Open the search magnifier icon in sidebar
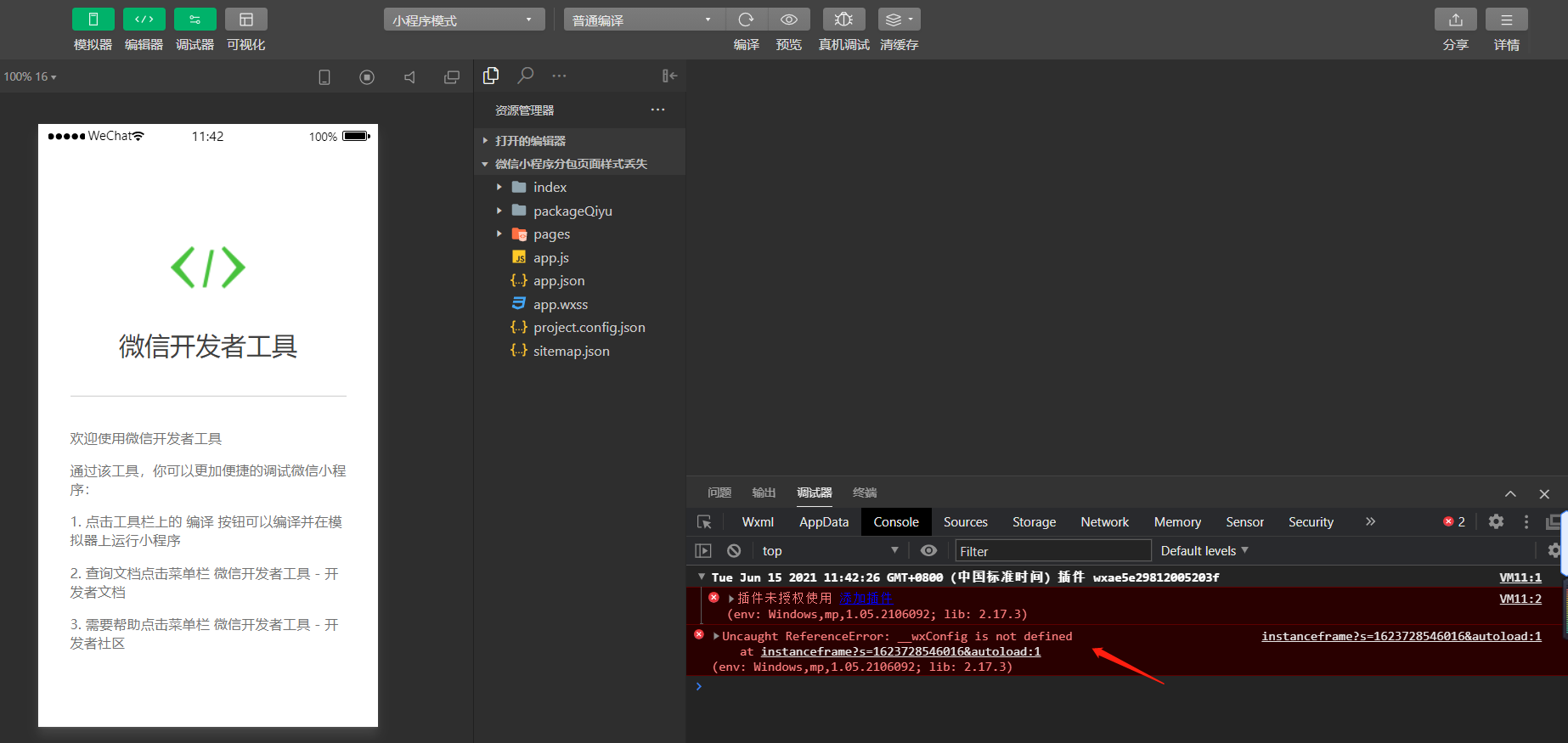1568x743 pixels. 526,76
